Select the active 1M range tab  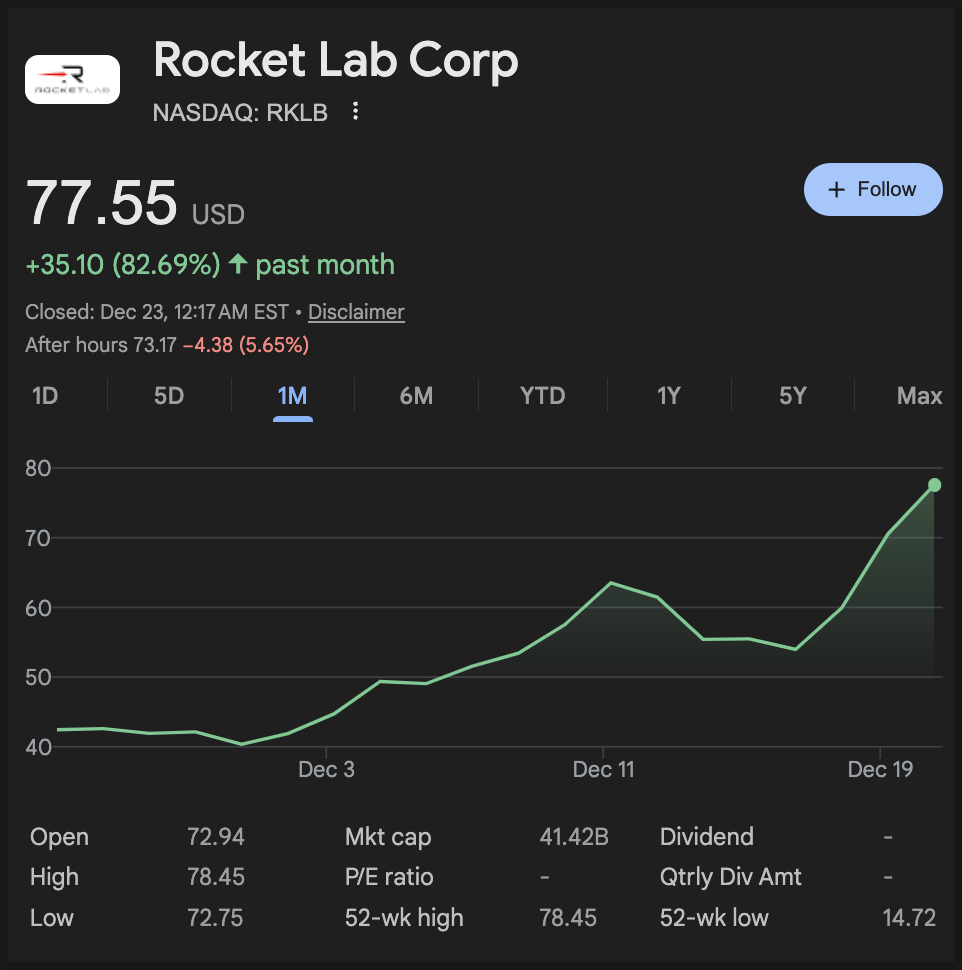(292, 396)
